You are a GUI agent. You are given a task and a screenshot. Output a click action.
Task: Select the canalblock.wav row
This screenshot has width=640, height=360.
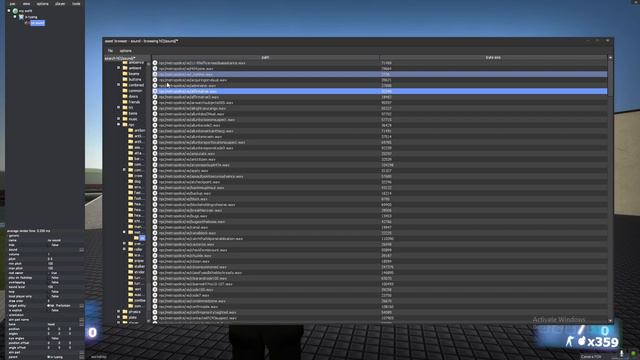point(380,233)
